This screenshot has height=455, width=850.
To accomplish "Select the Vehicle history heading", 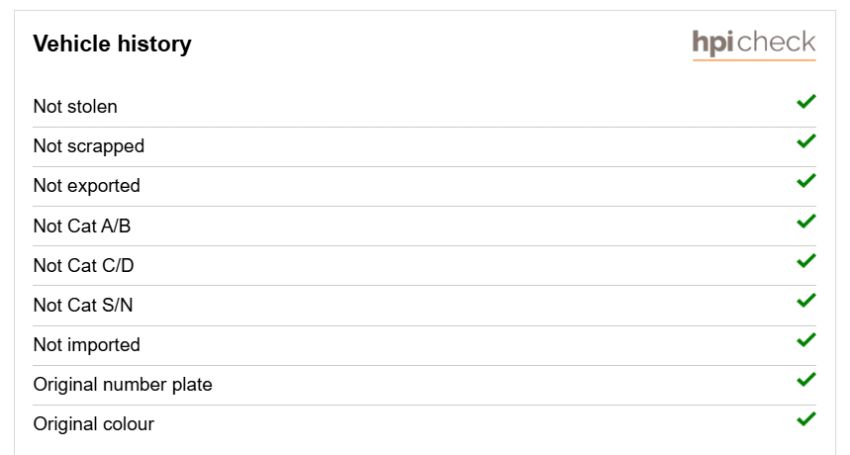I will tap(112, 44).
